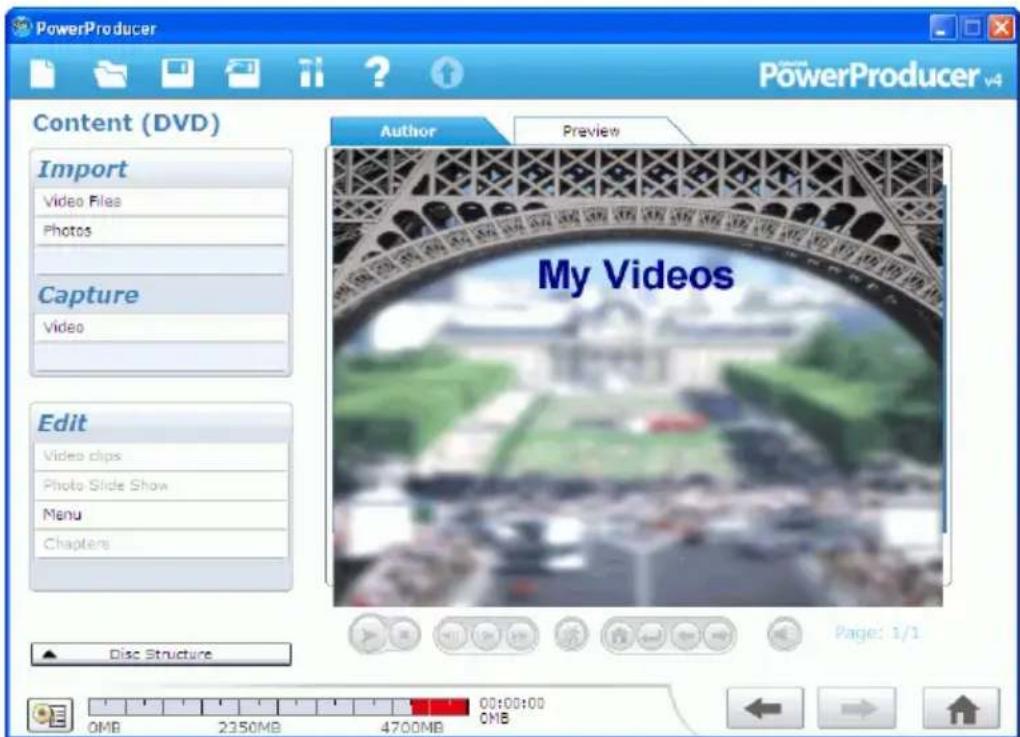Image resolution: width=1020 pixels, height=737 pixels.
Task: Expand the Disc Structure panel
Action: pos(161,654)
